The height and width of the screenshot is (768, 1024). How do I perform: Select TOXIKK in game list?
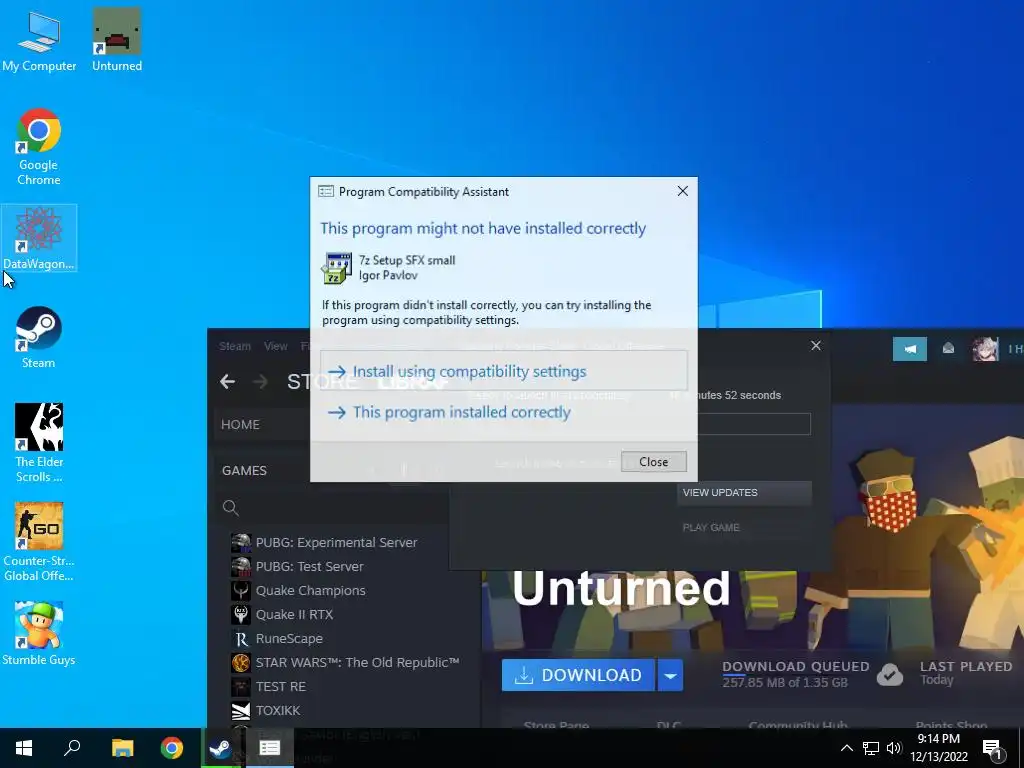[x=278, y=711]
